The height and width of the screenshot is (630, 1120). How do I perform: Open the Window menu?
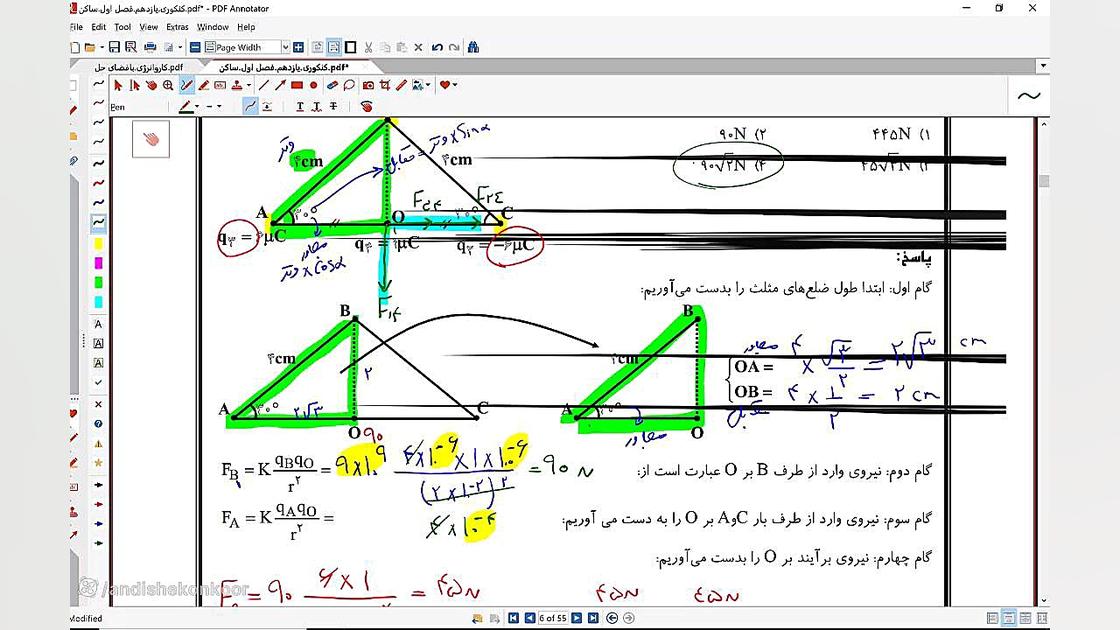point(213,27)
